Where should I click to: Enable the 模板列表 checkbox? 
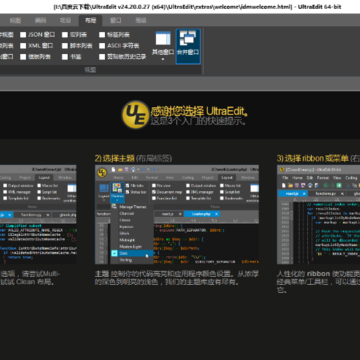pyautogui.click(x=23, y=57)
